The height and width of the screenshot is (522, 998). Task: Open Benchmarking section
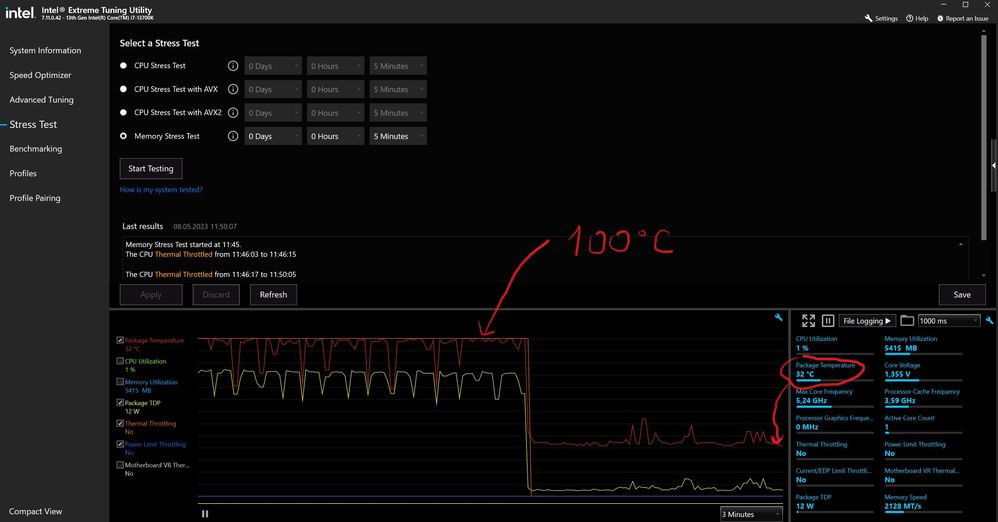click(36, 148)
